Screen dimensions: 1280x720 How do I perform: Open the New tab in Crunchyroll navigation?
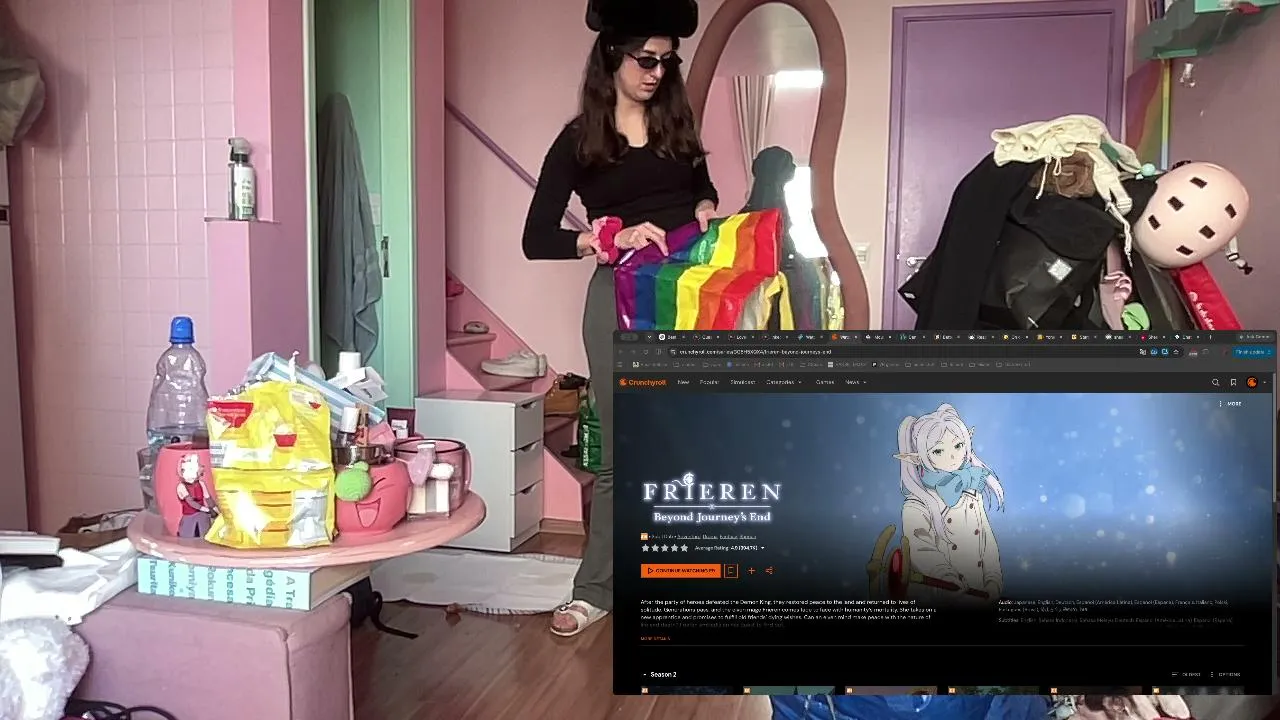coord(683,382)
